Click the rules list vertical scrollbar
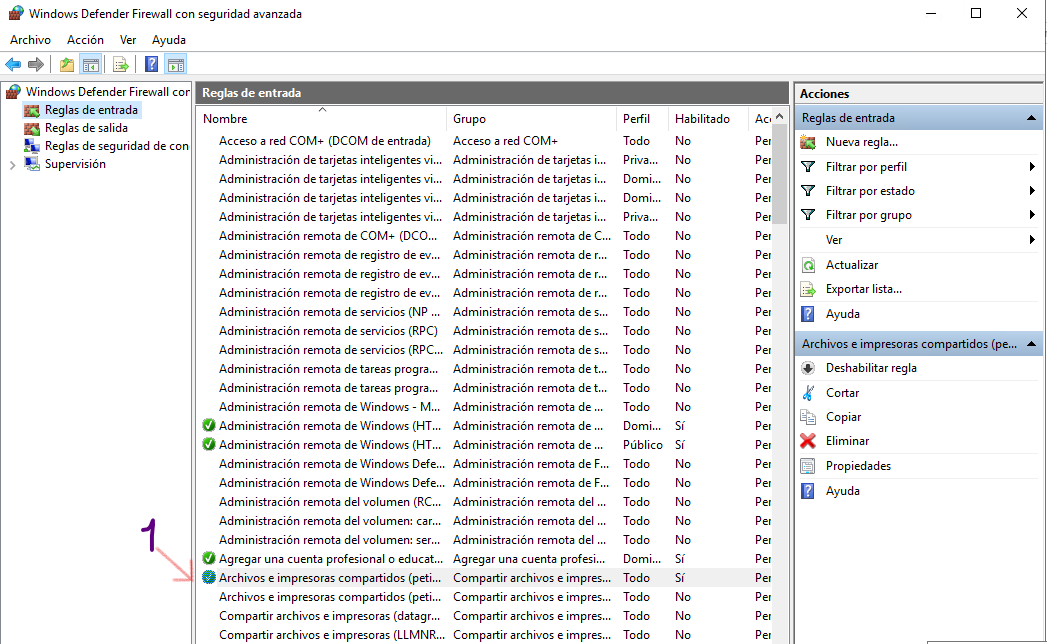The height and width of the screenshot is (644, 1047). coord(780,400)
